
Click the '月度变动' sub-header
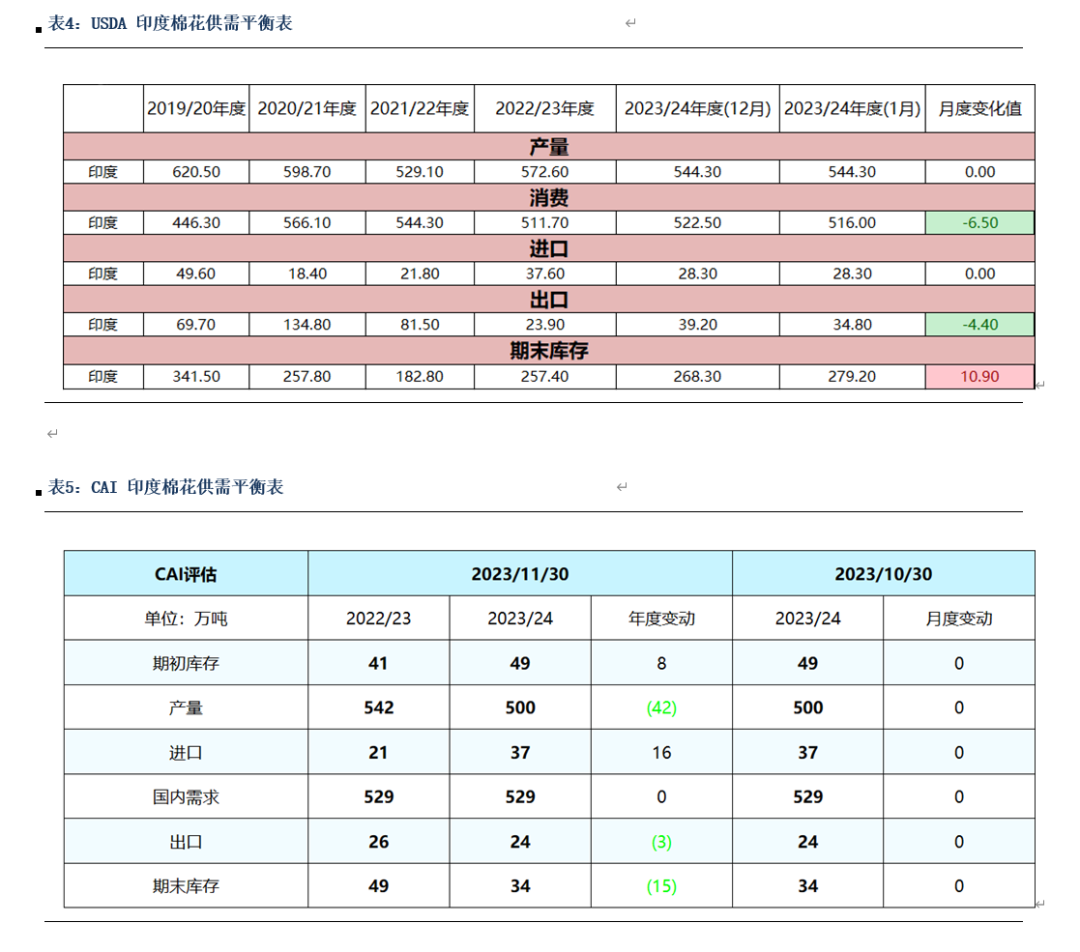click(959, 619)
